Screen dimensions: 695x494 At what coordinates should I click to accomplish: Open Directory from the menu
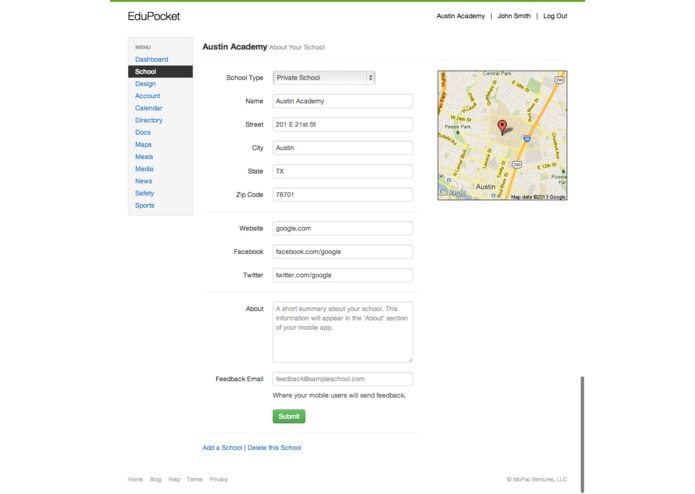click(148, 120)
